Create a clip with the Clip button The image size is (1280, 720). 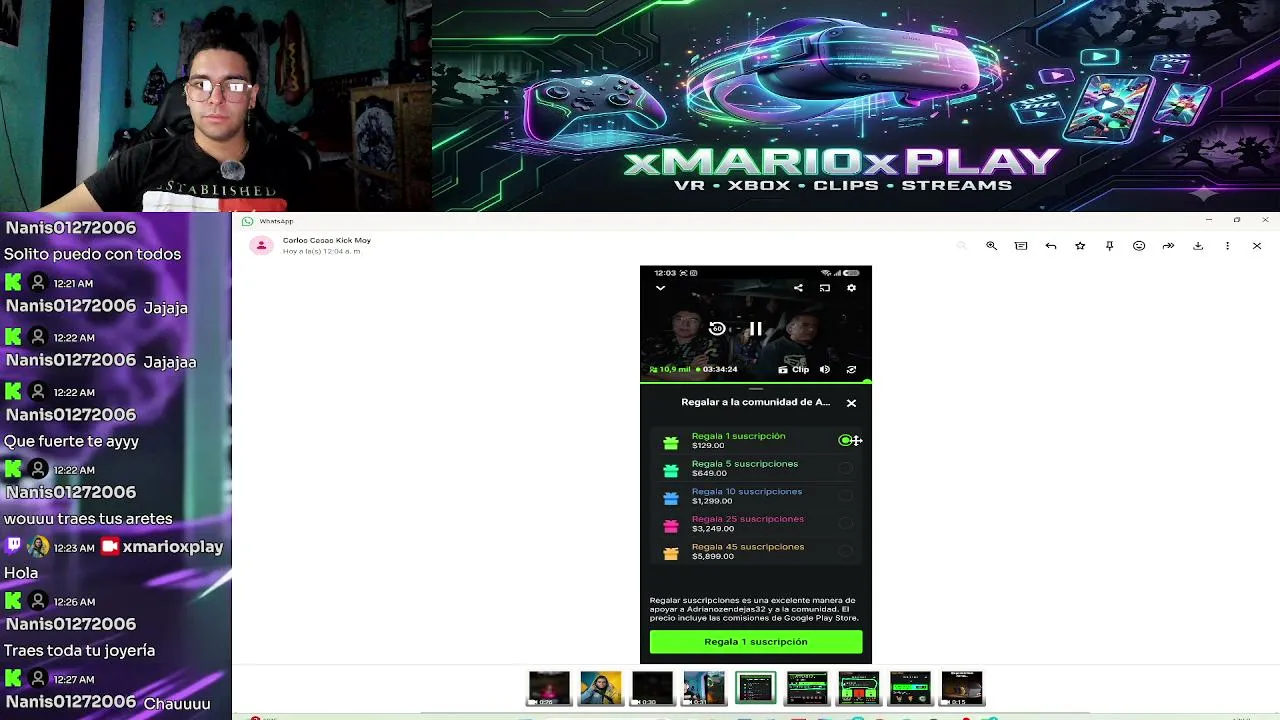point(794,369)
